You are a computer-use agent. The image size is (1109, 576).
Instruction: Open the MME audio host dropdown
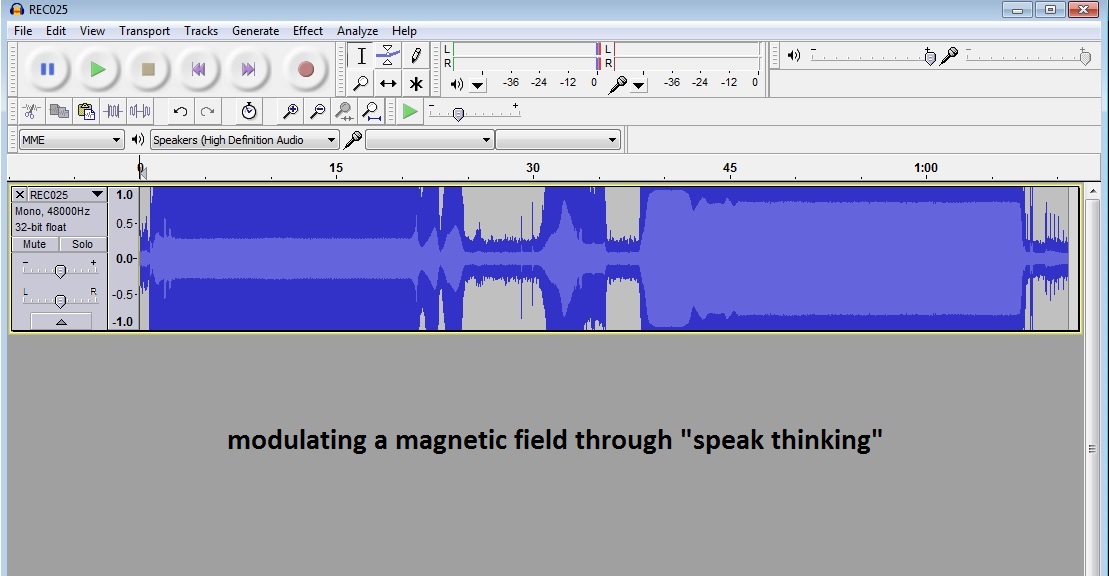point(71,140)
